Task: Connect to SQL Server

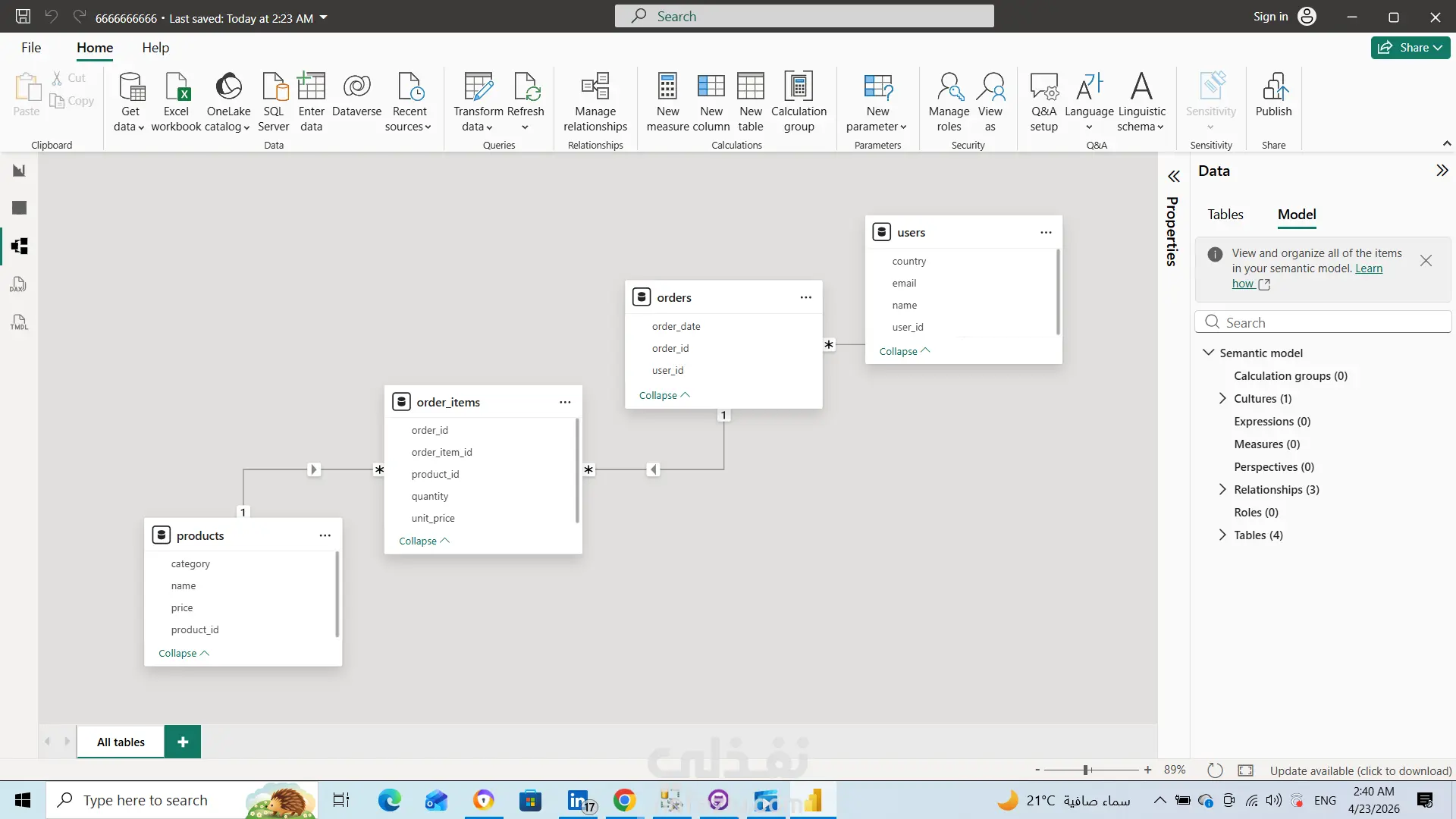Action: pyautogui.click(x=273, y=102)
